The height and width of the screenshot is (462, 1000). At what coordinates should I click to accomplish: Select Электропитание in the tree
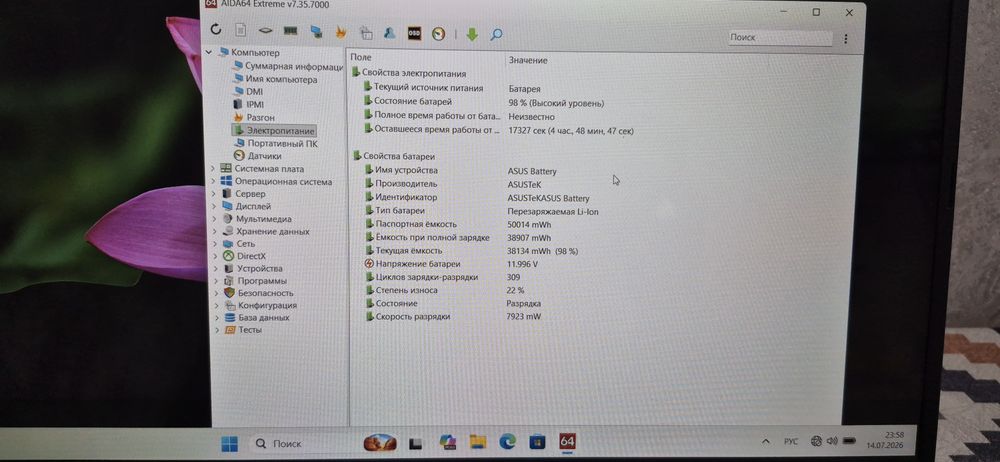[x=274, y=130]
